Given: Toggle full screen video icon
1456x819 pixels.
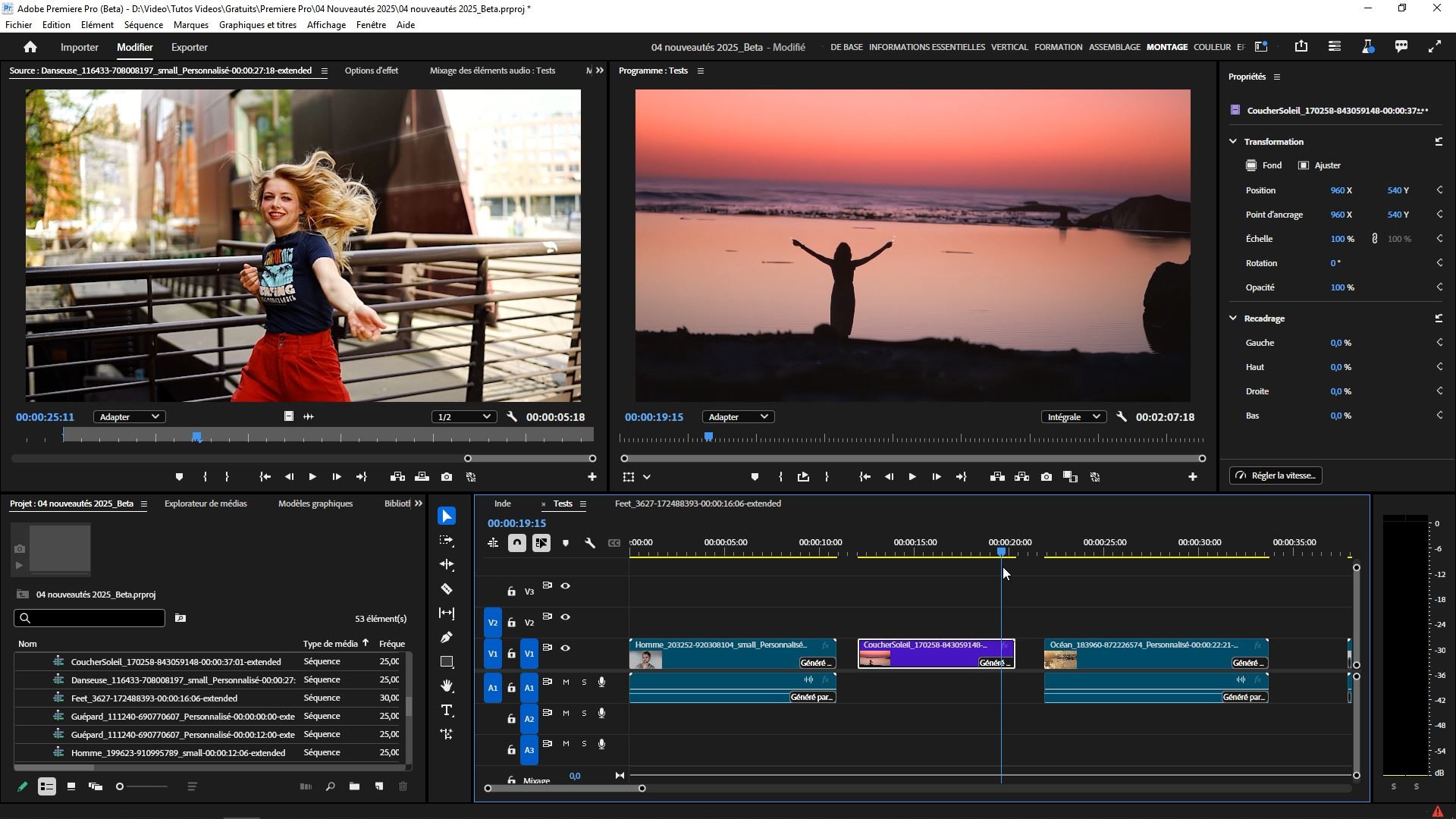Looking at the screenshot, I should 1435,47.
